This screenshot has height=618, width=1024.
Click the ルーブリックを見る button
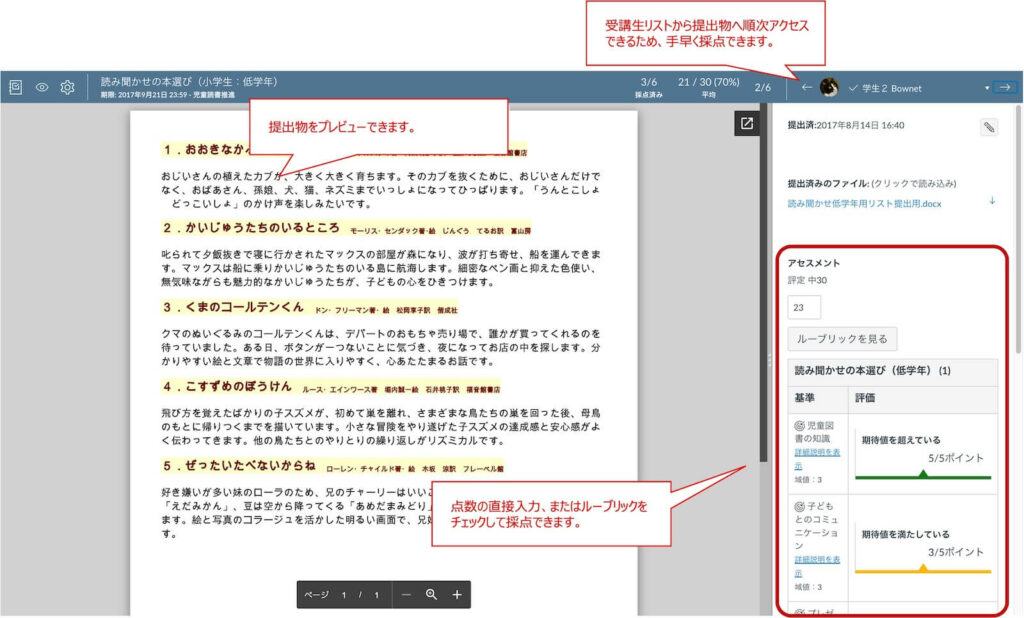click(x=842, y=338)
